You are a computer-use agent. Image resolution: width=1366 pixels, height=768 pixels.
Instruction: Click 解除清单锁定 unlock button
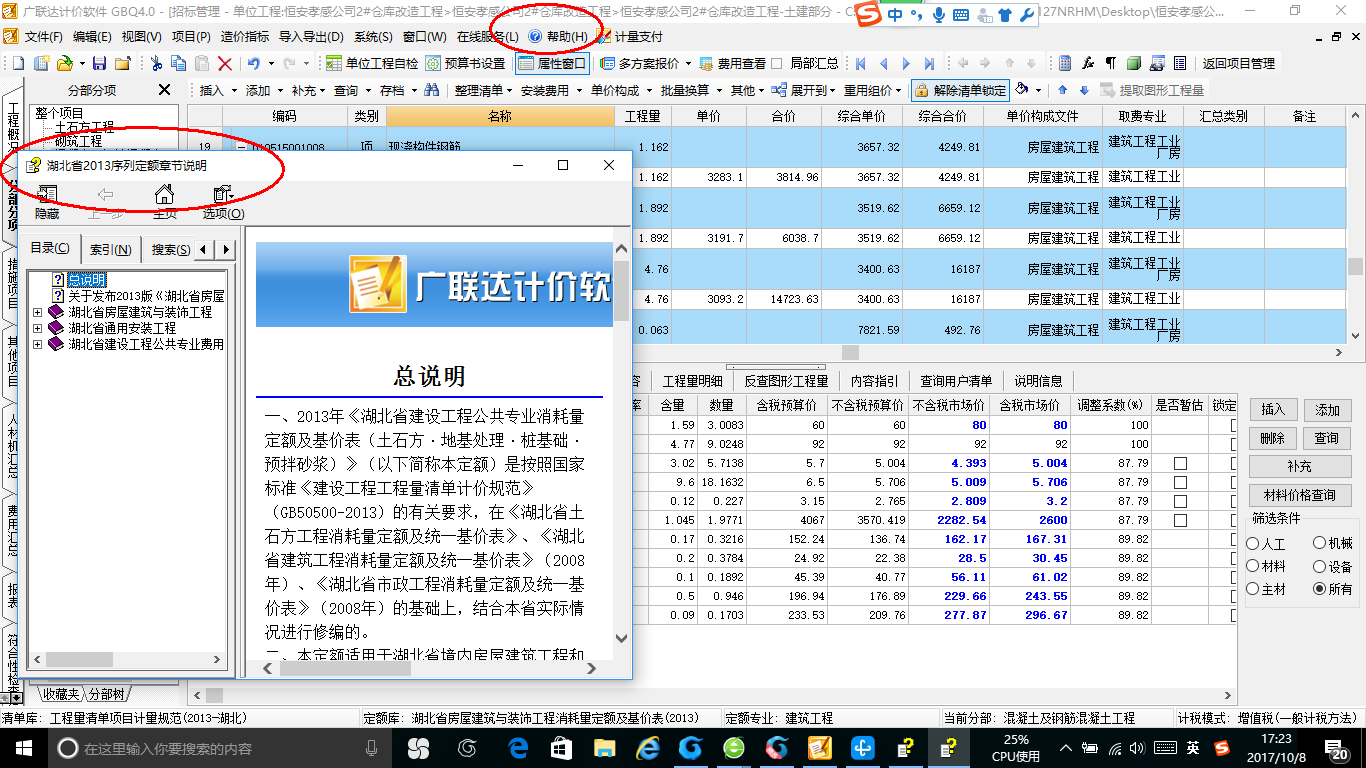point(960,90)
